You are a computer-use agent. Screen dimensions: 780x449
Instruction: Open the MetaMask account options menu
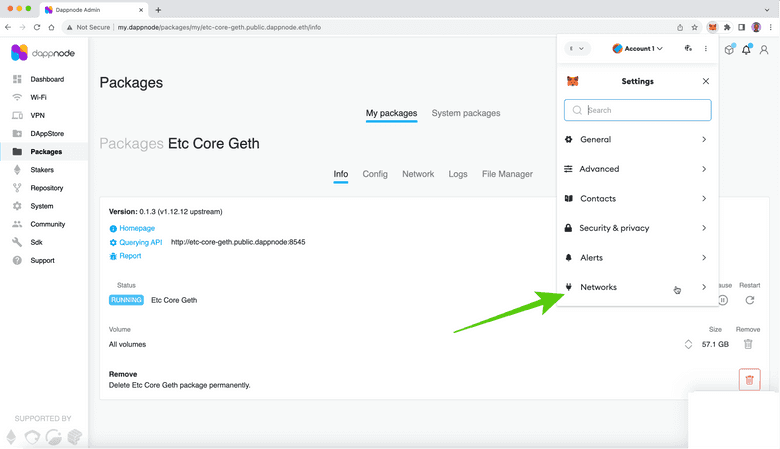706,48
